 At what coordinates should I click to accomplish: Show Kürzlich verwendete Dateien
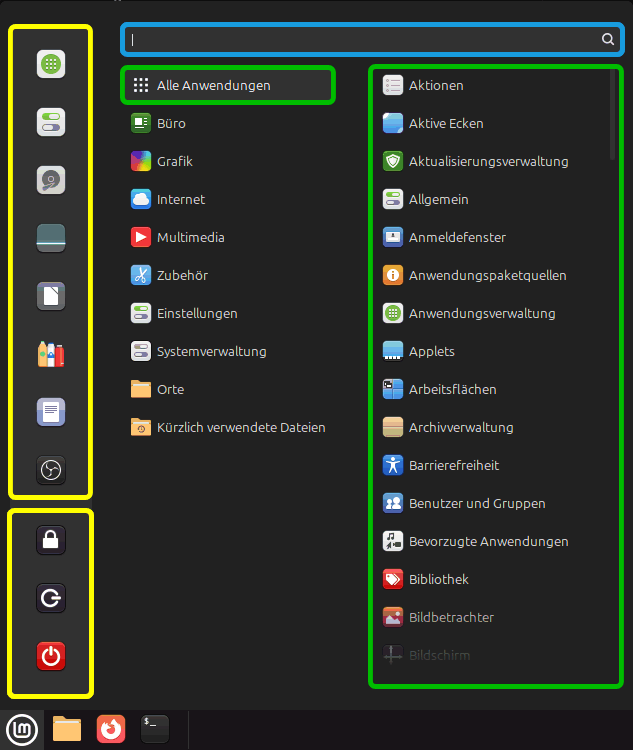pos(240,428)
